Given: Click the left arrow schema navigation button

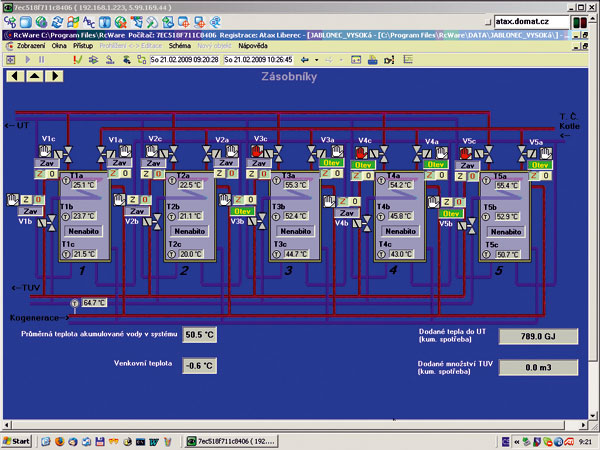Looking at the screenshot, I should tap(15, 76).
